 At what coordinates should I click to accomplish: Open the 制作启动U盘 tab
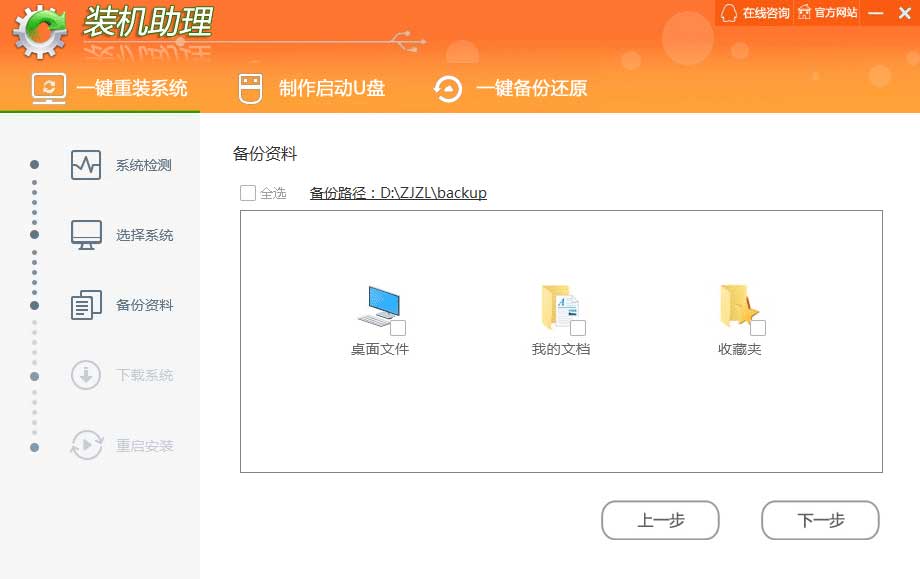pos(311,88)
